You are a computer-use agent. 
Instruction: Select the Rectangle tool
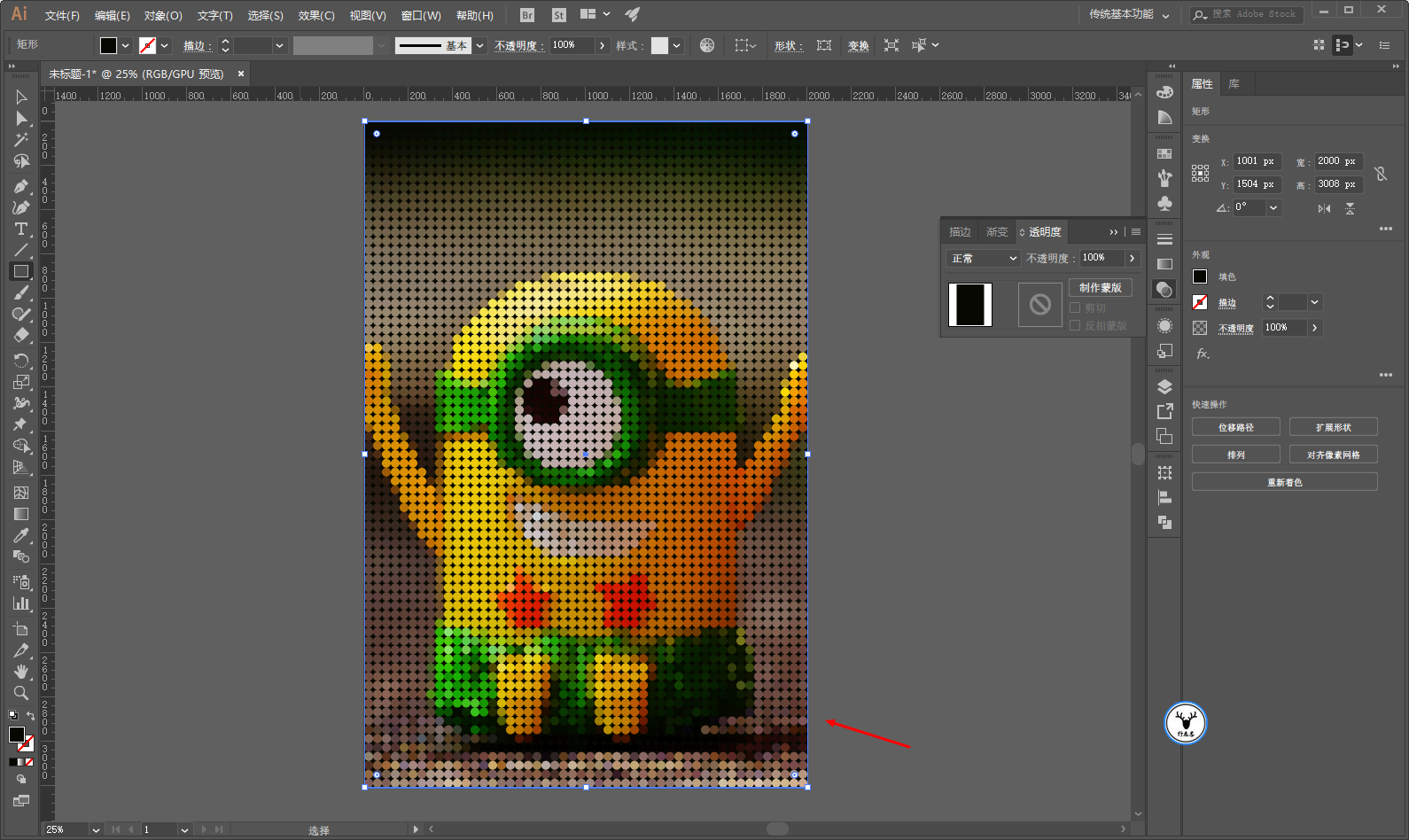pos(21,272)
